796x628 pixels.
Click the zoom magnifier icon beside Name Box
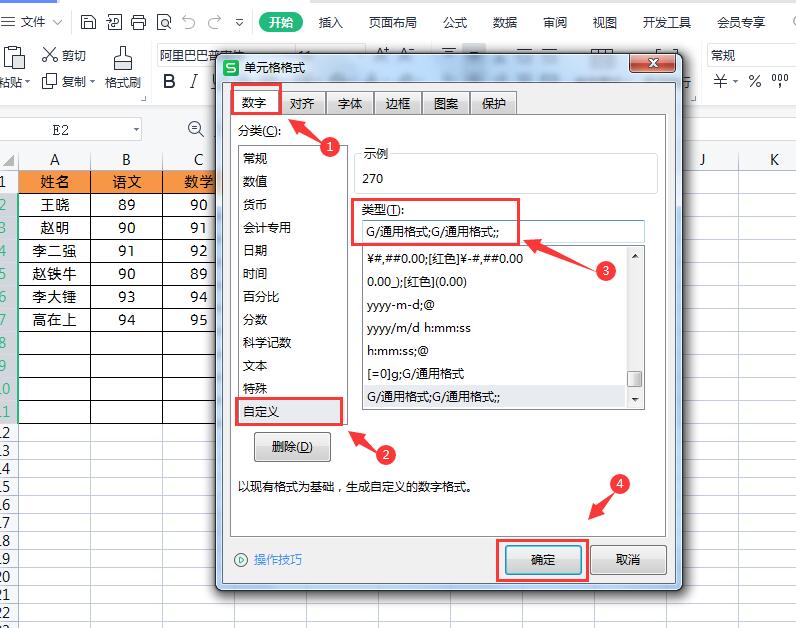pos(195,129)
